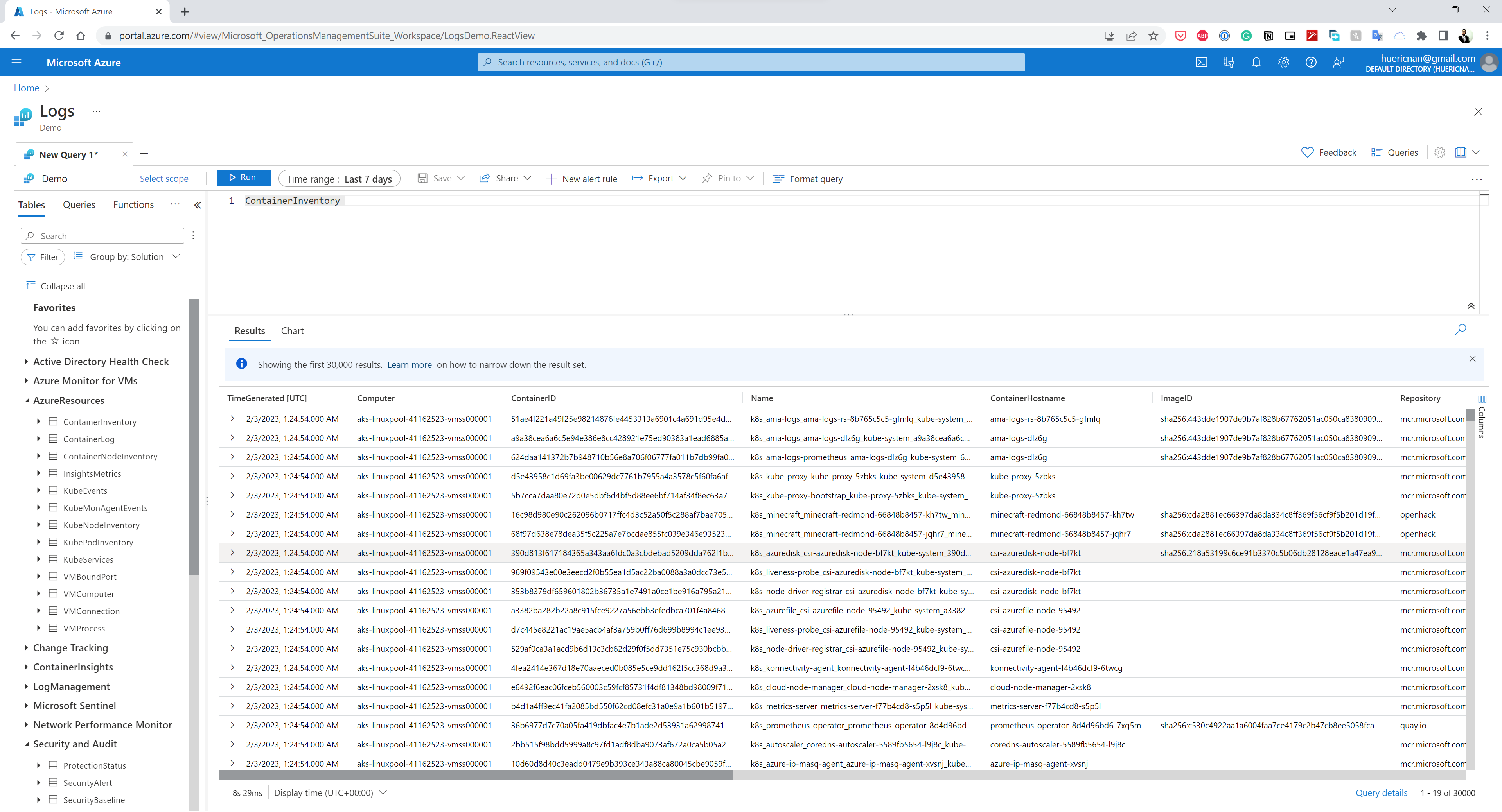This screenshot has width=1502, height=812.
Task: Open the Pin to dropdown
Action: (728, 178)
